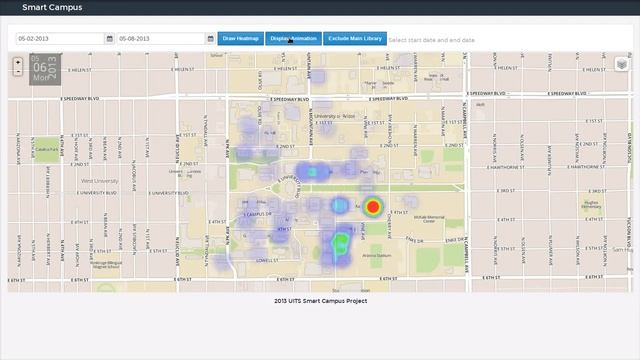Click the Display Animation button
Viewport: 640px width, 360px height.
(x=293, y=38)
